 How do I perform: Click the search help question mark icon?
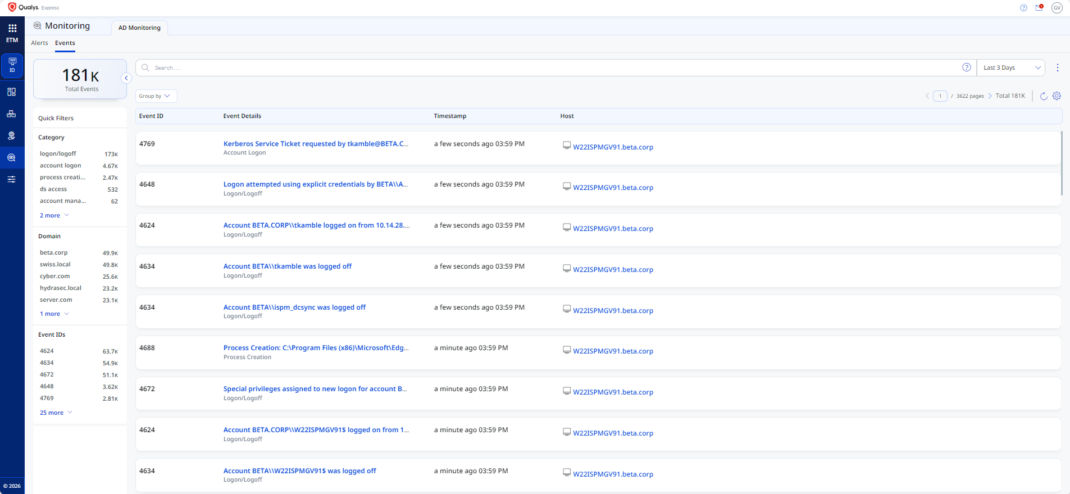[966, 68]
